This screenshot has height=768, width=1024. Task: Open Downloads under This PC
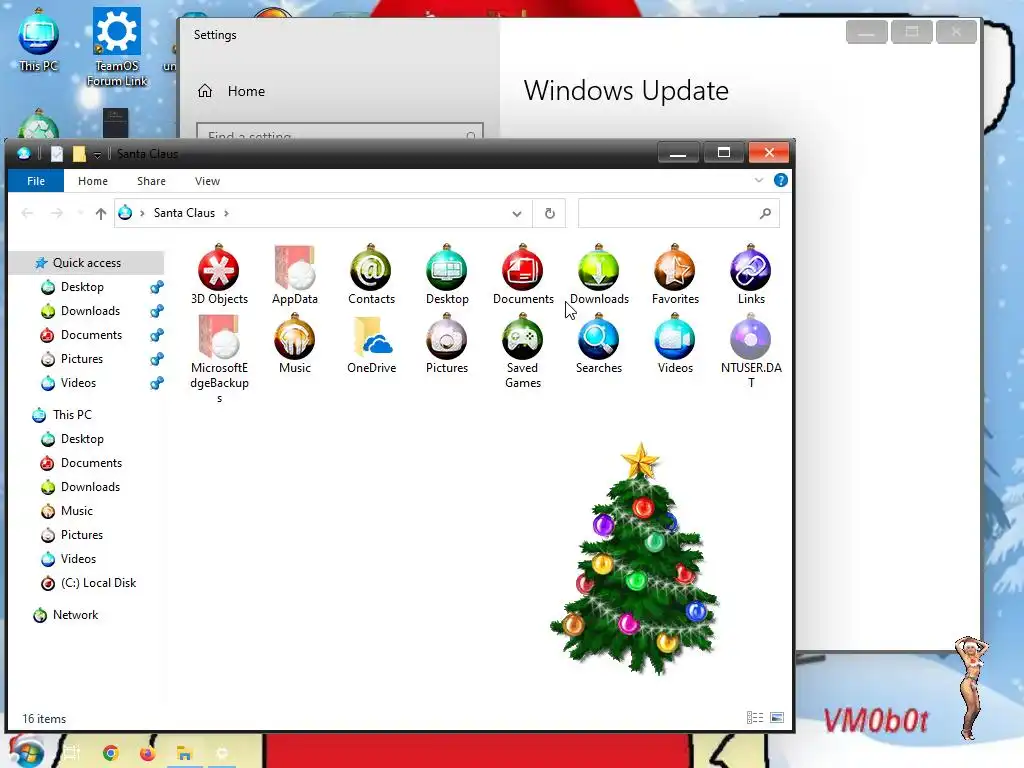90,487
